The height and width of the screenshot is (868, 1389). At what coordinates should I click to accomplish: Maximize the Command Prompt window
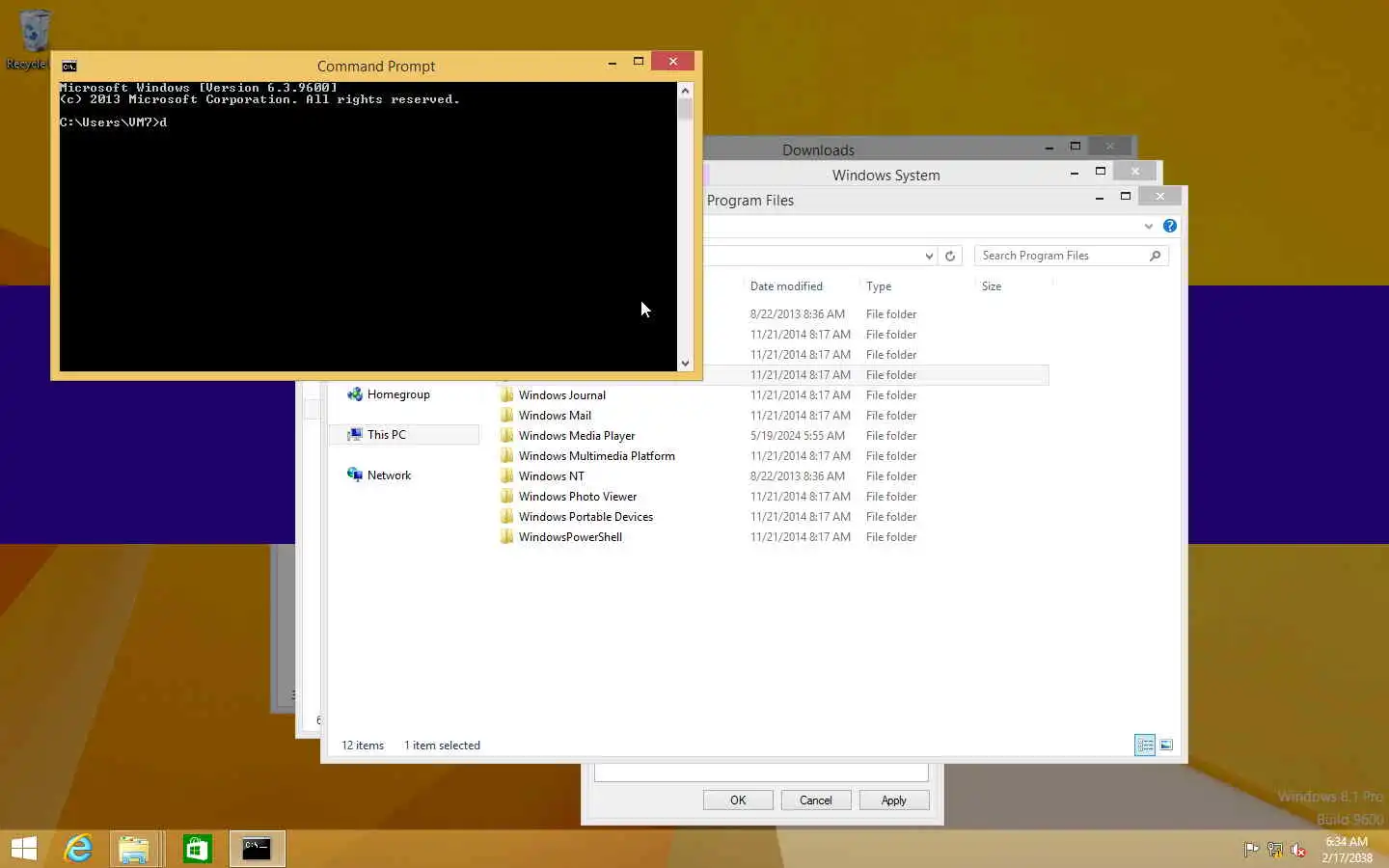coord(638,62)
